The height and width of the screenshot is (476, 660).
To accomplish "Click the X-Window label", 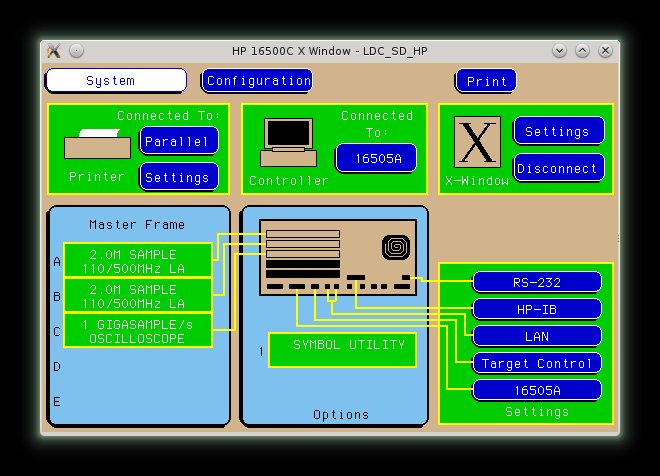I will [x=477, y=180].
